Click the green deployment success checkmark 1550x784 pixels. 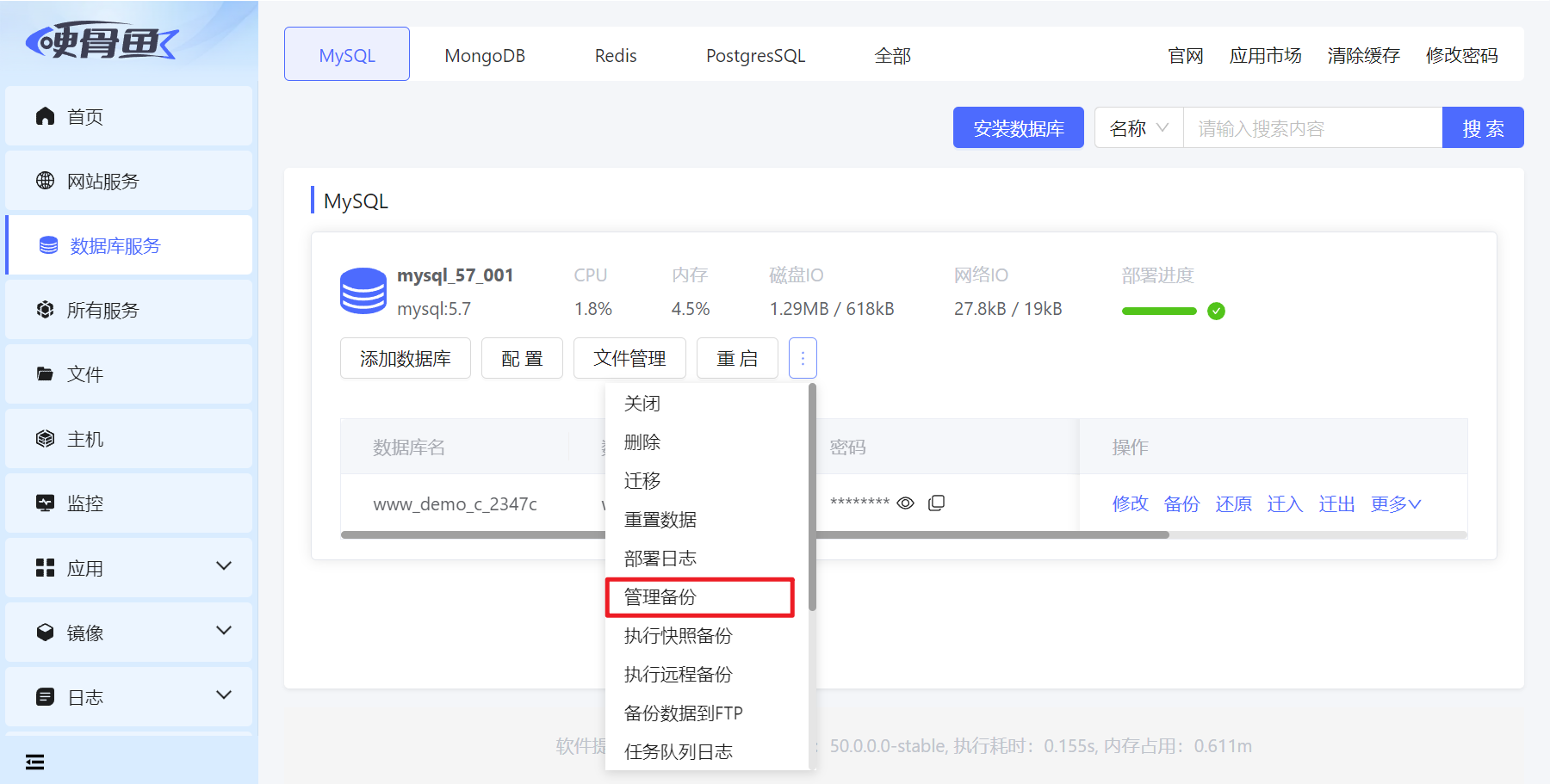click(1216, 311)
